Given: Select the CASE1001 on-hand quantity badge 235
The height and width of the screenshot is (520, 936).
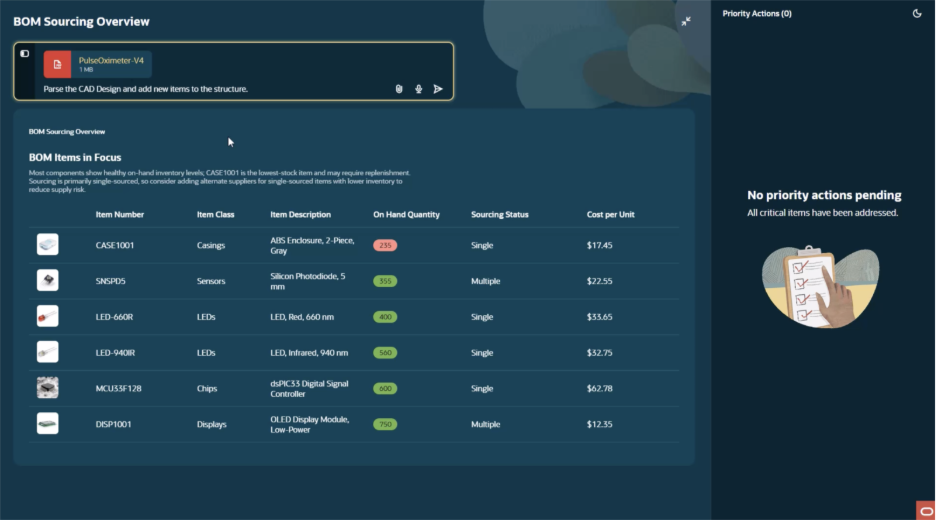Looking at the screenshot, I should click(385, 245).
